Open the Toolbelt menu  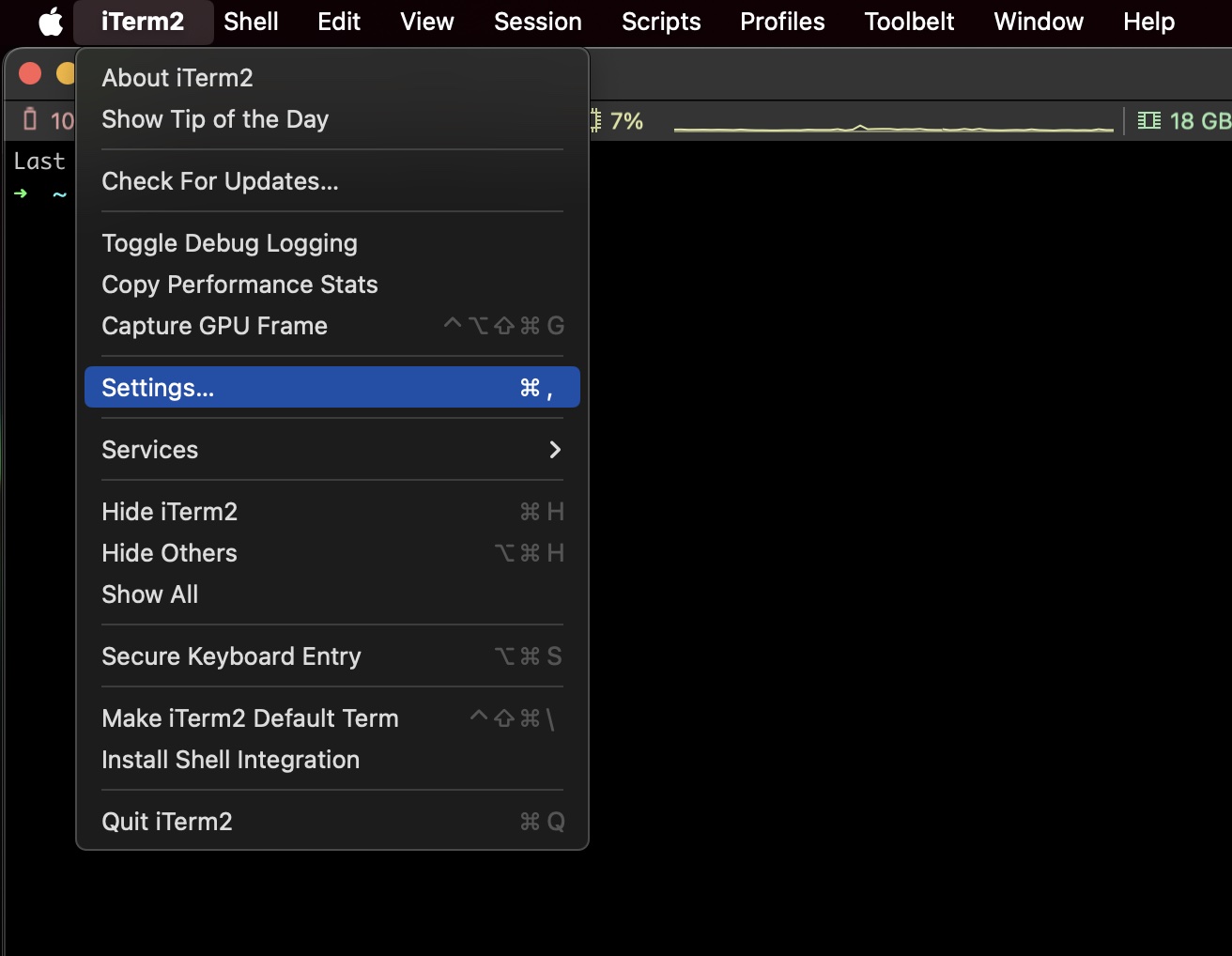pos(909,21)
